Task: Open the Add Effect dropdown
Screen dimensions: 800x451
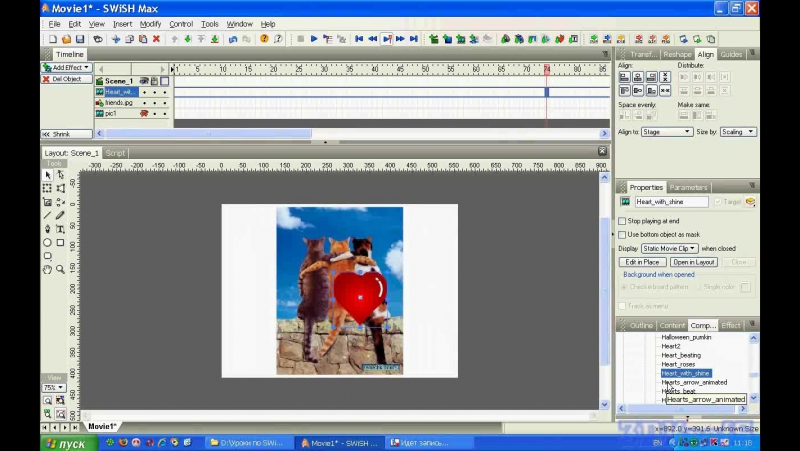Action: coord(66,67)
